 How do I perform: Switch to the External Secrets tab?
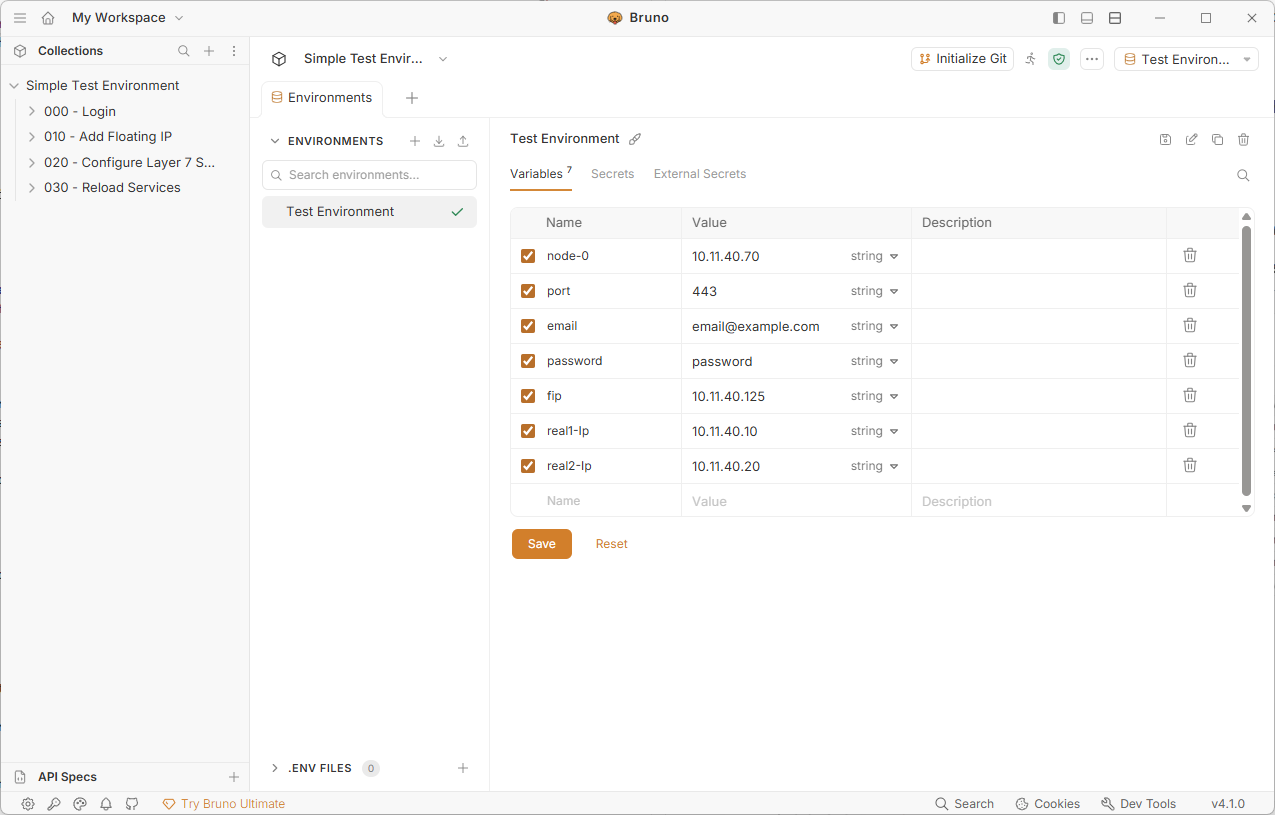pos(700,174)
